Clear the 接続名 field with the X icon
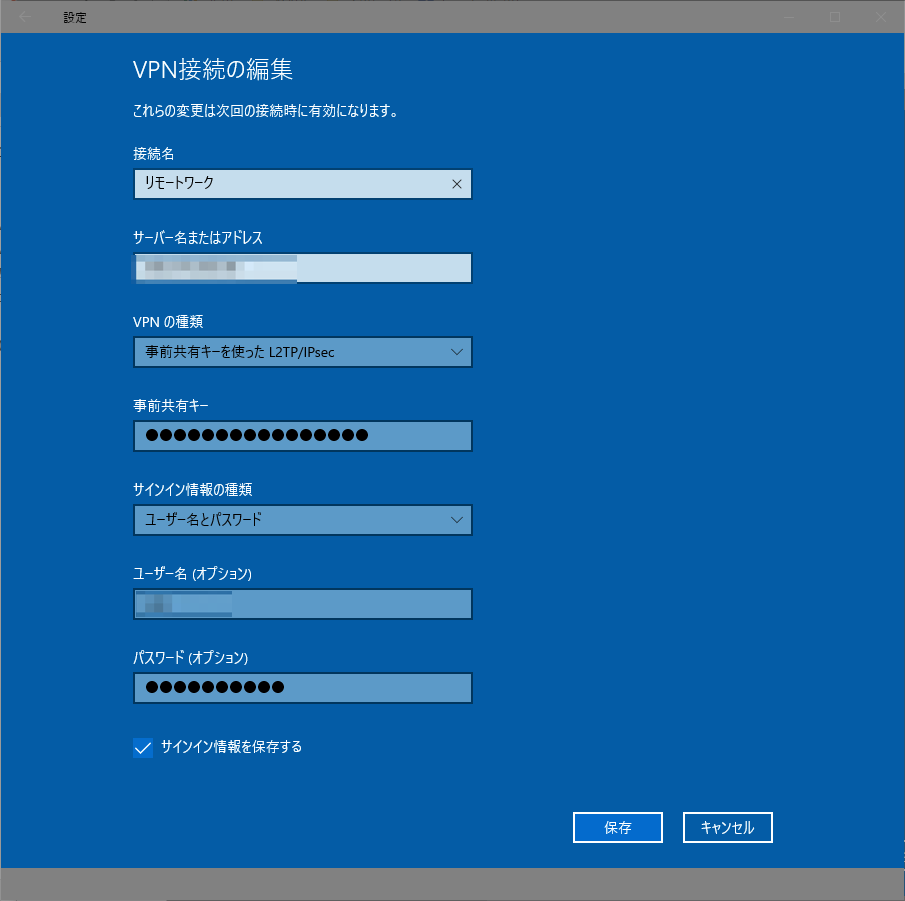The width and height of the screenshot is (905, 901). pos(457,184)
